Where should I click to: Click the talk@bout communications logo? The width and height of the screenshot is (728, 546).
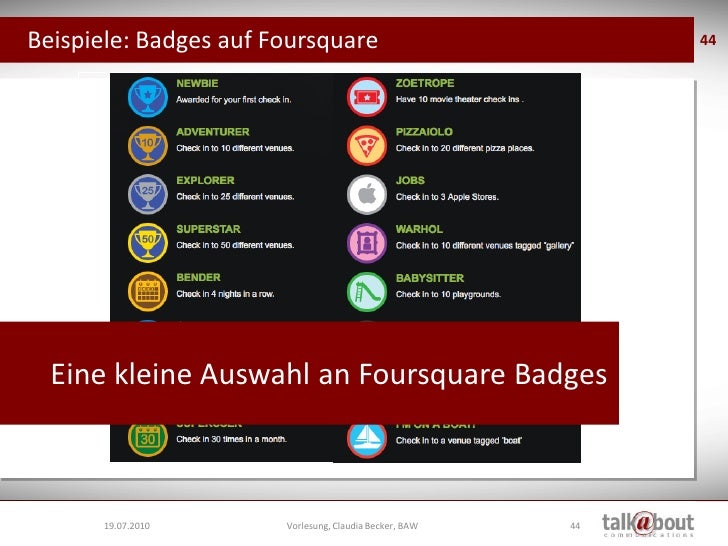pyautogui.click(x=648, y=524)
